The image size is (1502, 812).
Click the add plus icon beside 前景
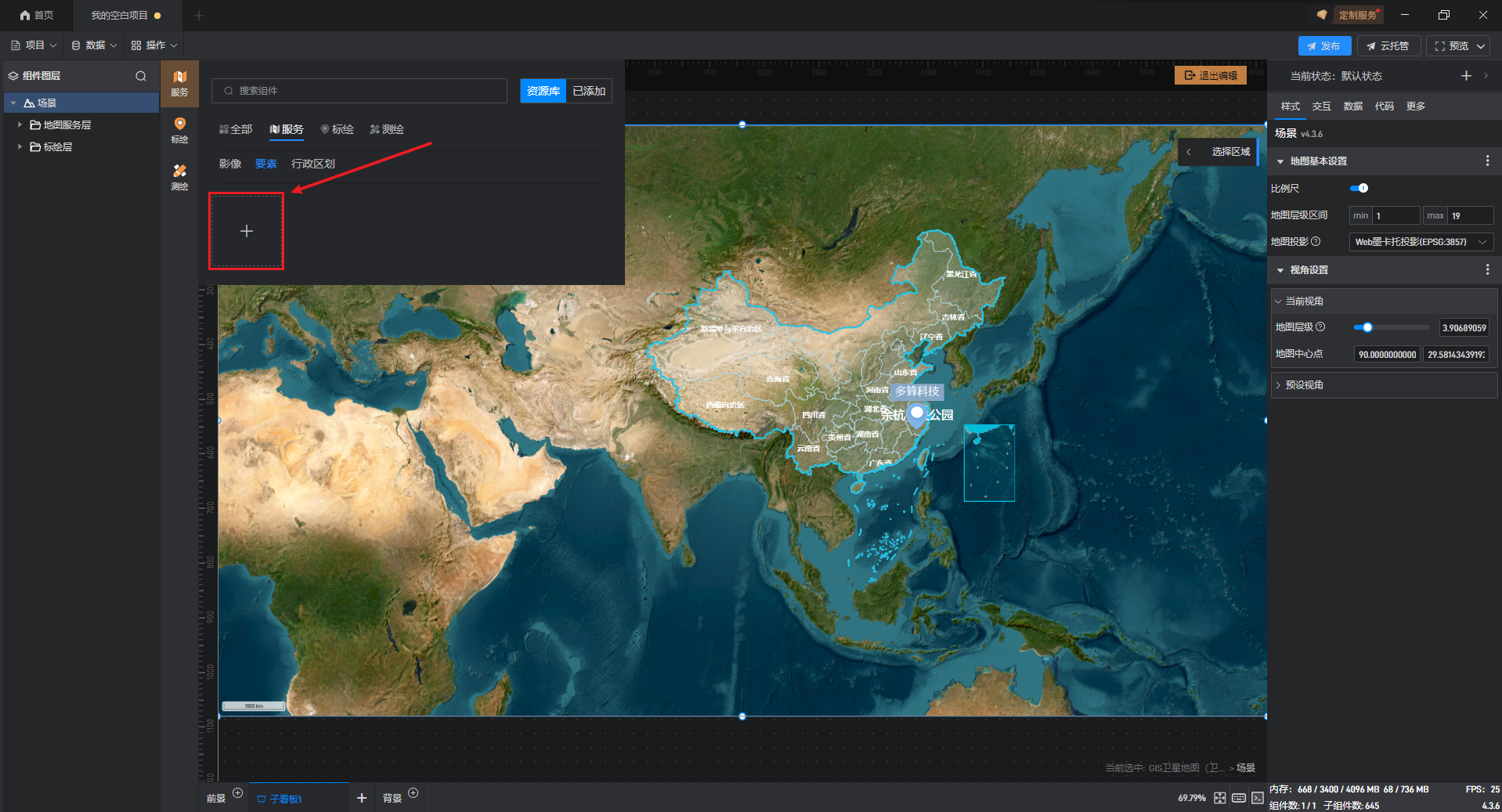coord(238,793)
